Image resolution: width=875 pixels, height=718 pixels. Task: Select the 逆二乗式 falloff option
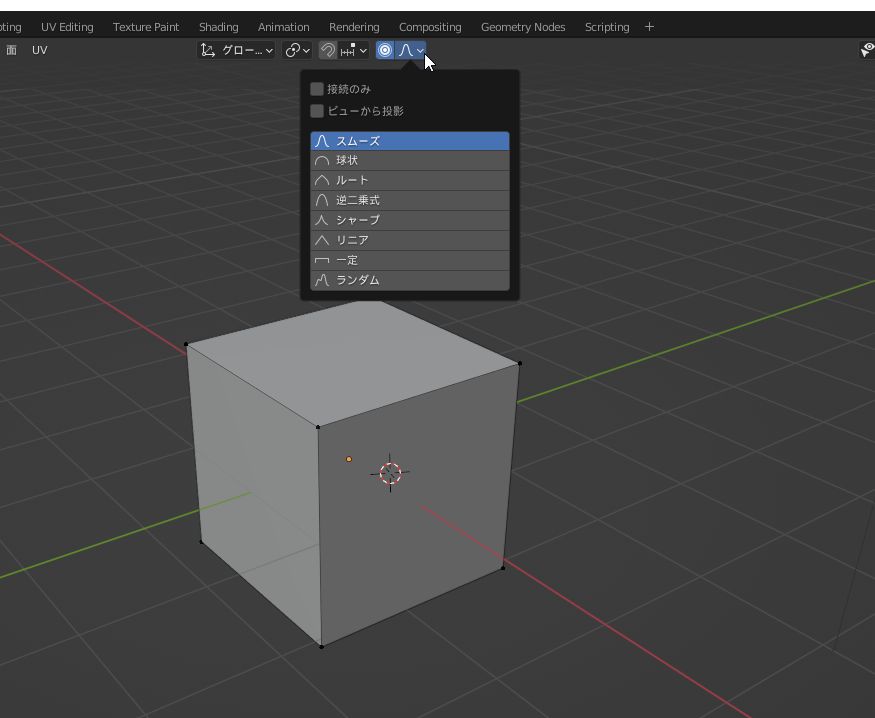(x=410, y=200)
